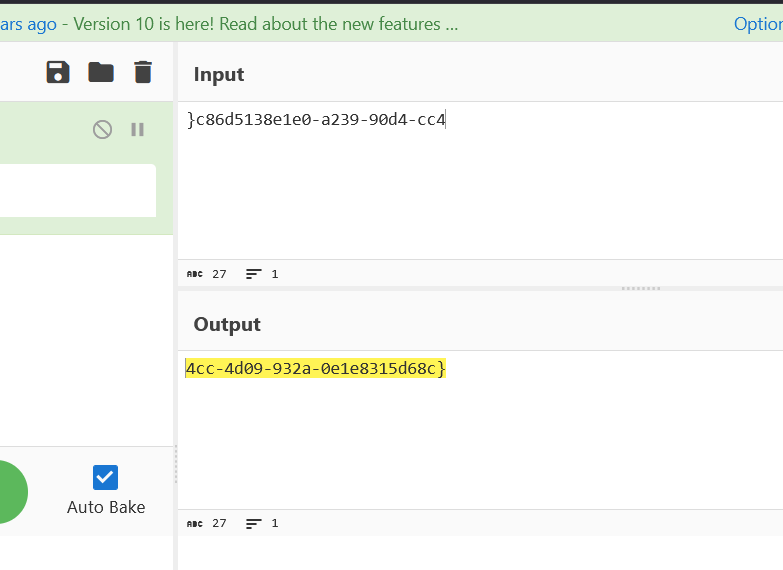Image resolution: width=783 pixels, height=570 pixels.
Task: Click the highlighted Output text
Action: point(315,369)
